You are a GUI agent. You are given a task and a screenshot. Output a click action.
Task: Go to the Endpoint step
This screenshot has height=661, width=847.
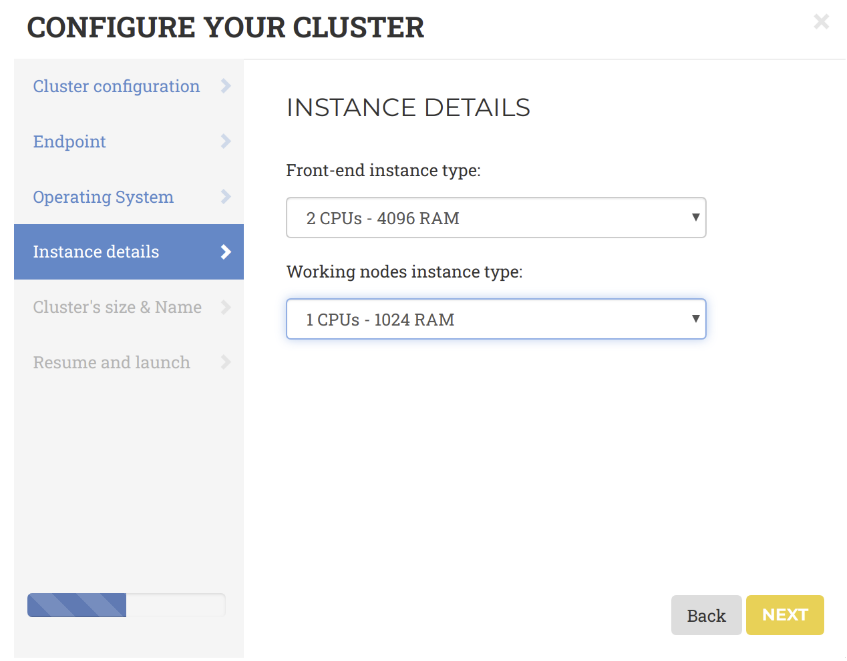point(69,141)
